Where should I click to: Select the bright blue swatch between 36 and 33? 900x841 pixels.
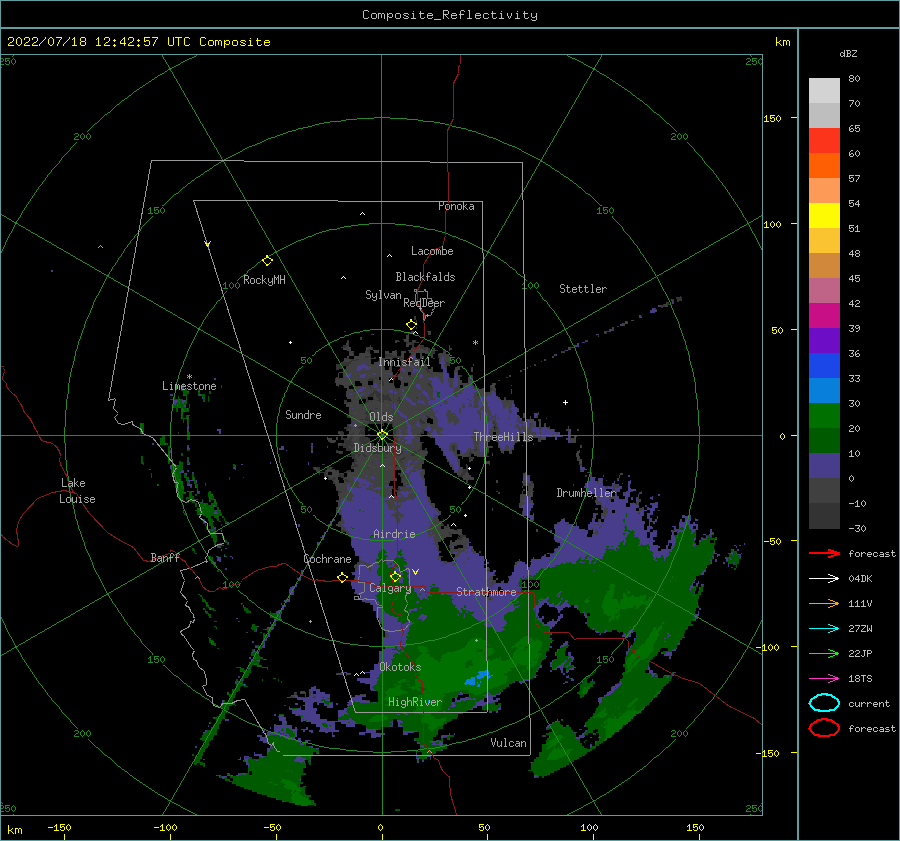click(x=824, y=366)
